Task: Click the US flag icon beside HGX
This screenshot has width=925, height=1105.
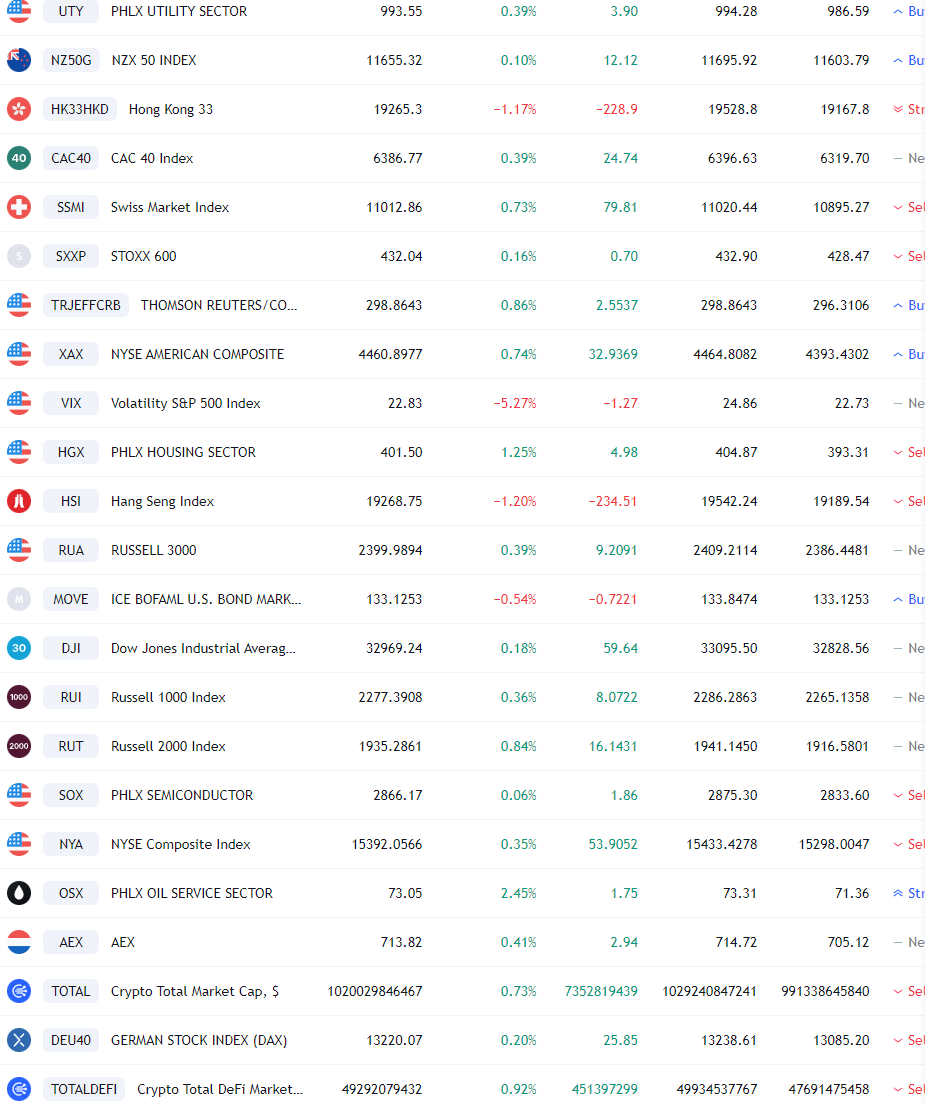Action: coord(19,452)
